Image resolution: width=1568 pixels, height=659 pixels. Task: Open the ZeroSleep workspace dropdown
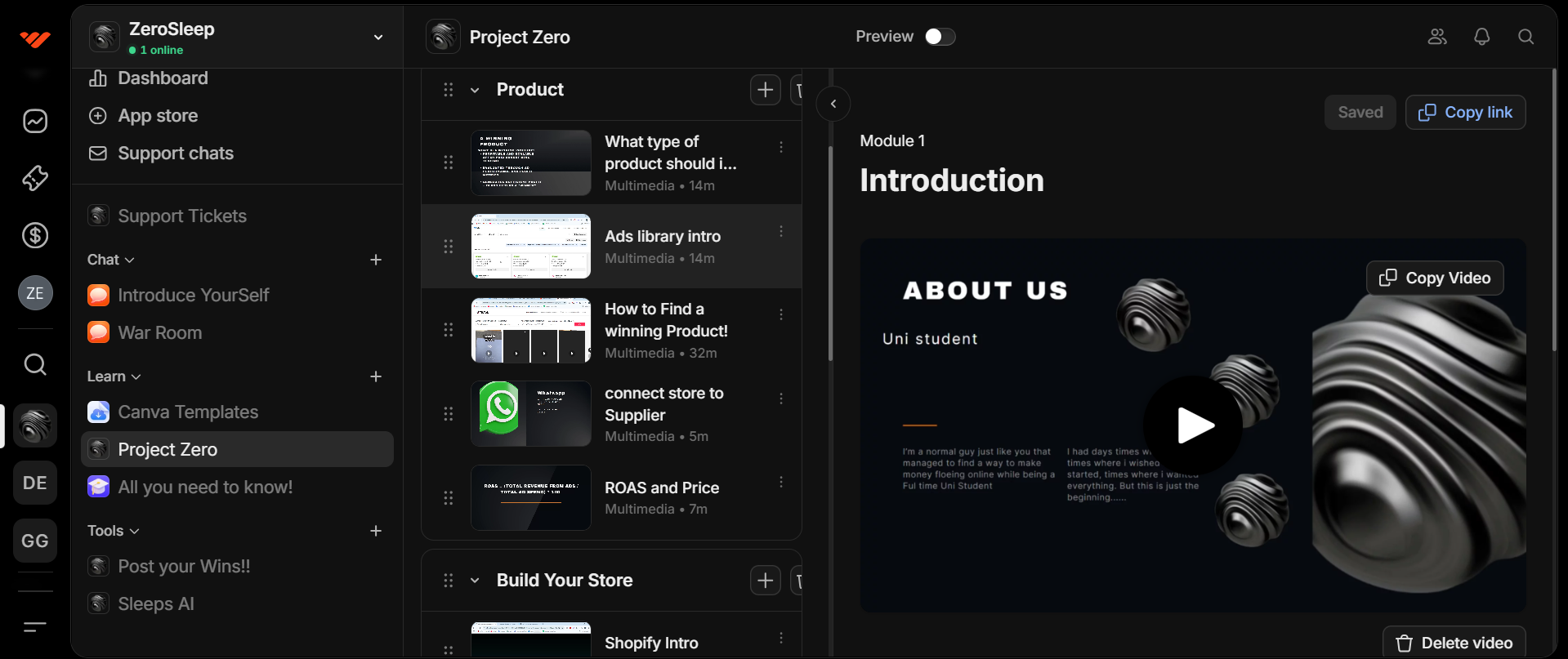(378, 38)
